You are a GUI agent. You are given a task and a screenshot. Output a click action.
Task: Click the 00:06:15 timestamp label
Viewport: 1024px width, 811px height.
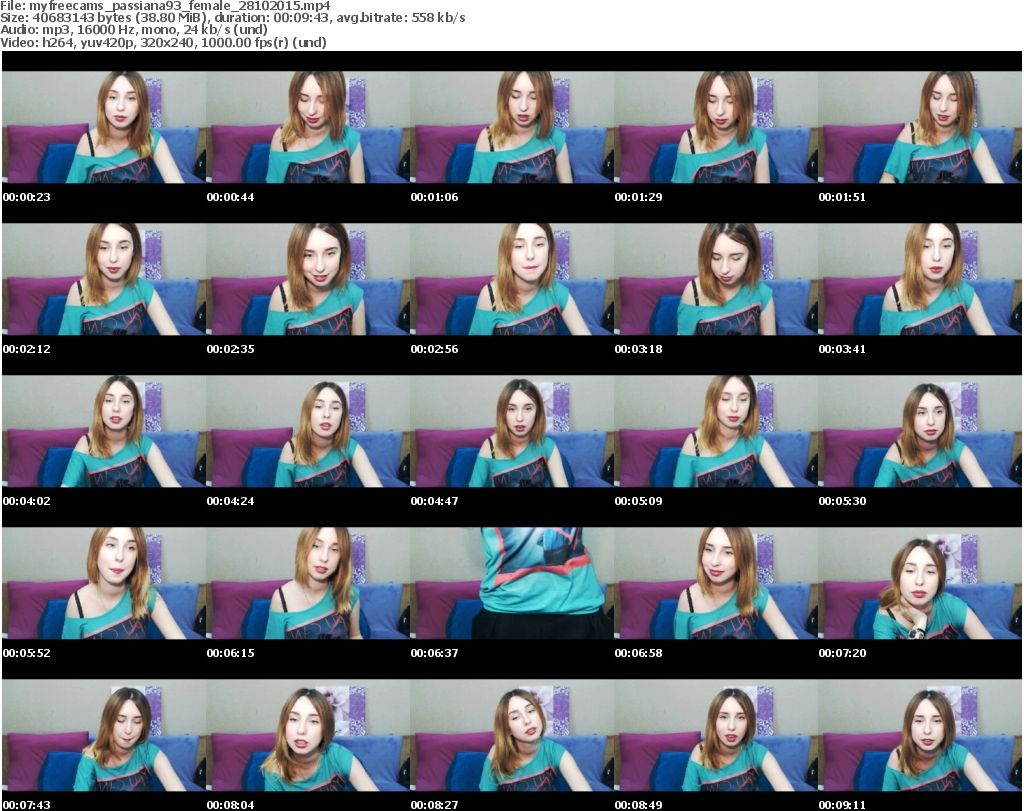click(x=231, y=653)
